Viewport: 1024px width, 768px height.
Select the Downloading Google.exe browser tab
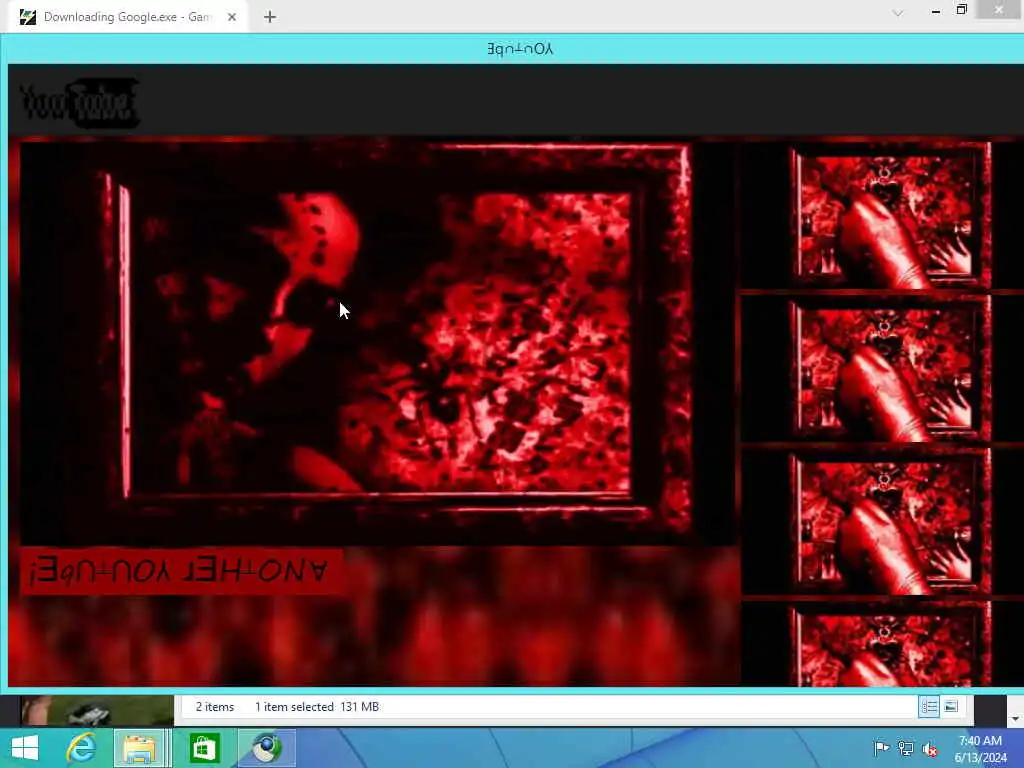(x=128, y=17)
